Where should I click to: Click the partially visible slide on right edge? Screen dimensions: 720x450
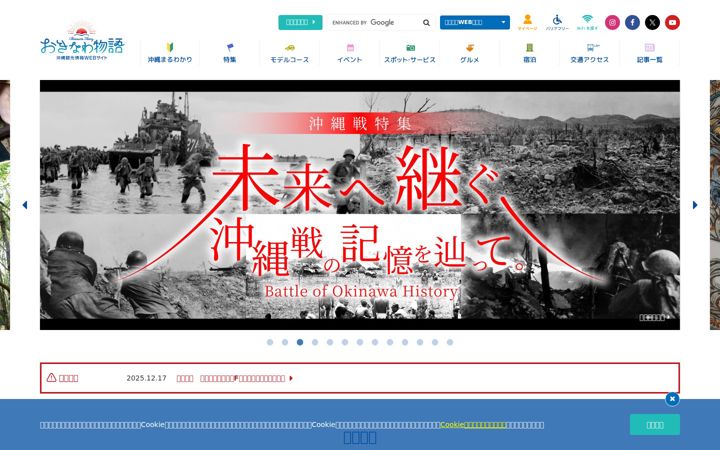[x=715, y=205]
